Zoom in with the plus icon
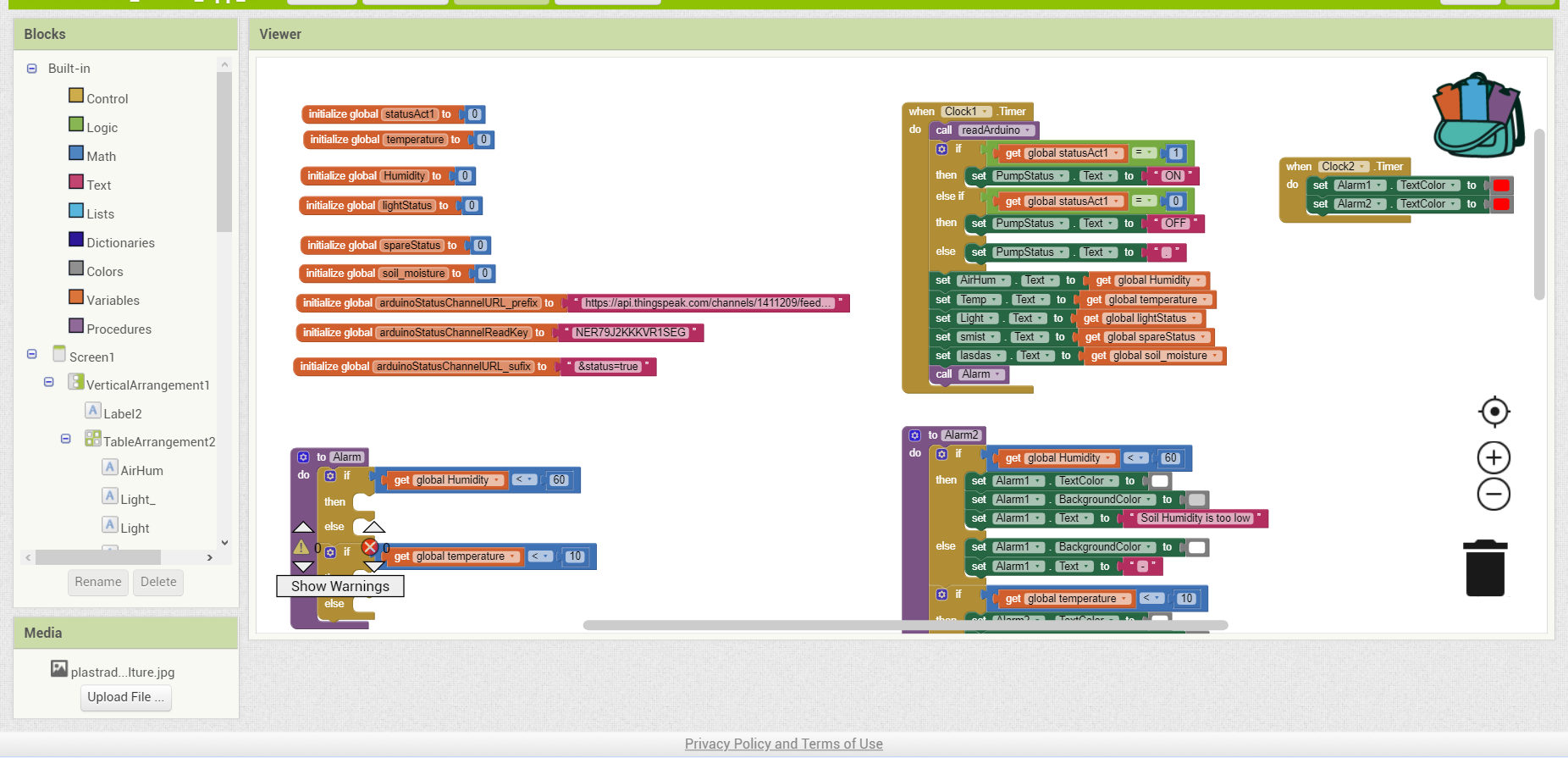 pyautogui.click(x=1494, y=458)
